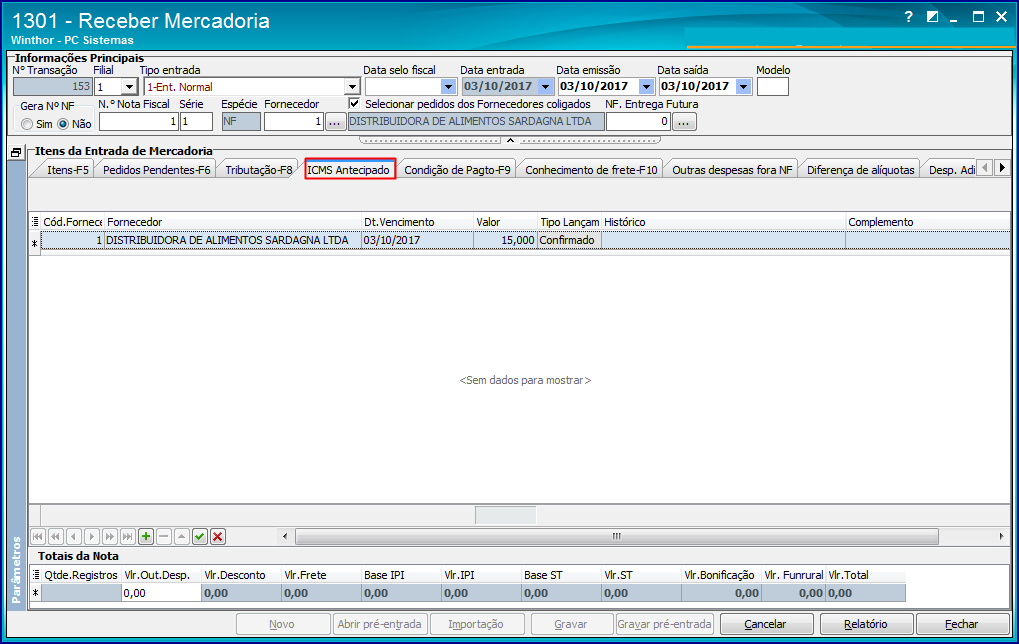Open column chooser icon in Totais da Nota

click(35, 575)
